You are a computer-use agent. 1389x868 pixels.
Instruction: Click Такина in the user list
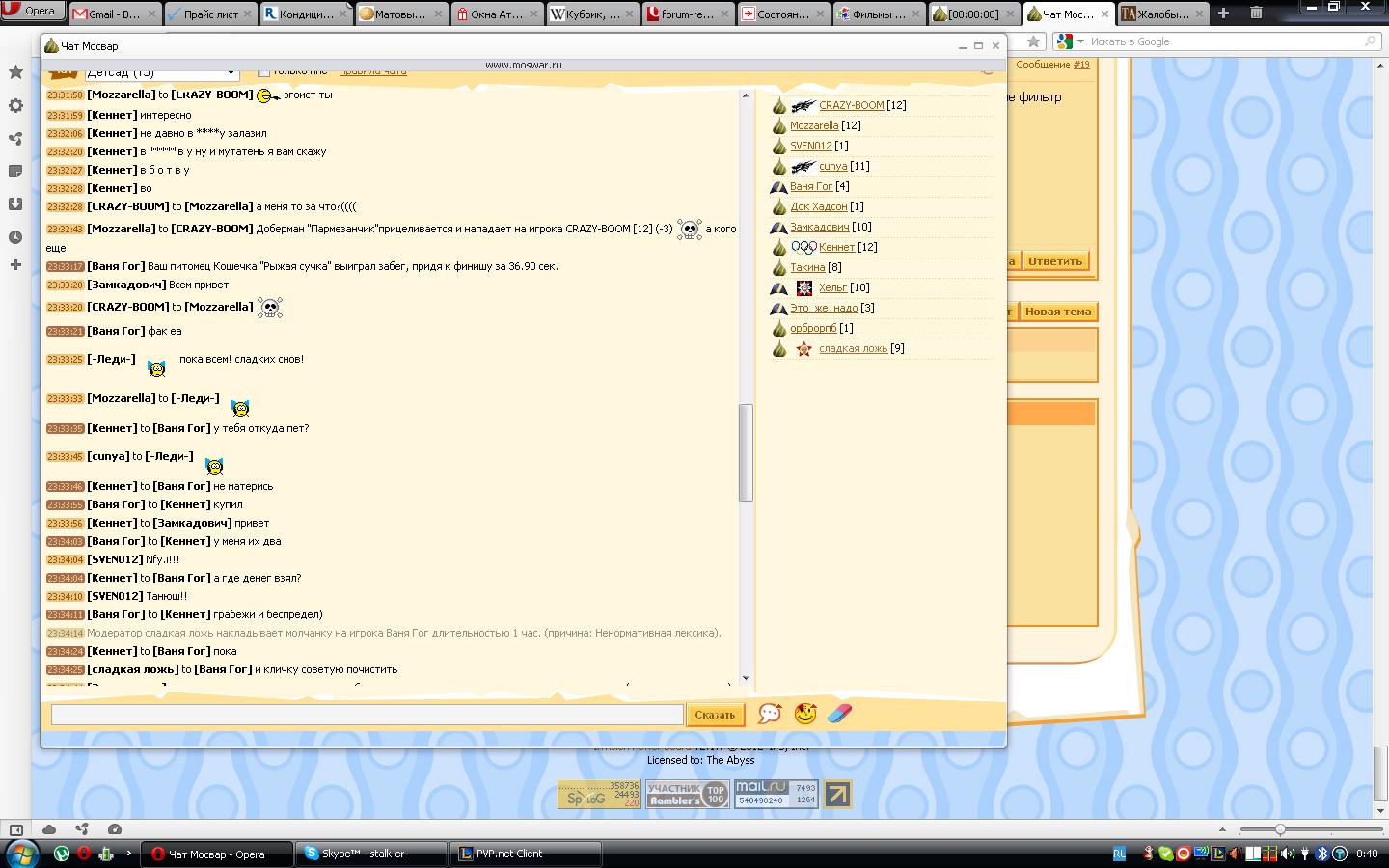pos(807,267)
